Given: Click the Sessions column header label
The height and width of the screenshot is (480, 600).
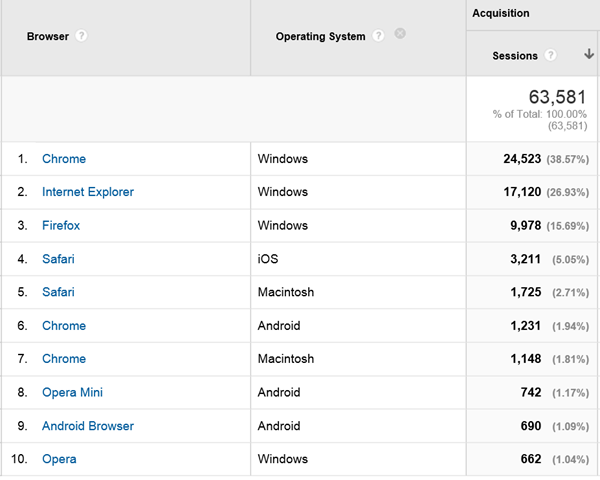Looking at the screenshot, I should coord(515,56).
